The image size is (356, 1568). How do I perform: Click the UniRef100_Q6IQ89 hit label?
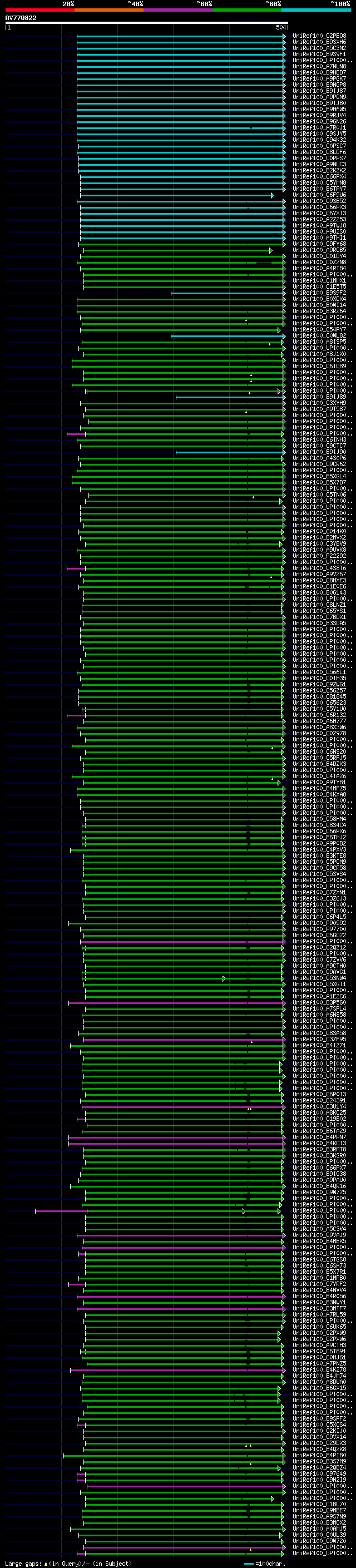coord(319,367)
